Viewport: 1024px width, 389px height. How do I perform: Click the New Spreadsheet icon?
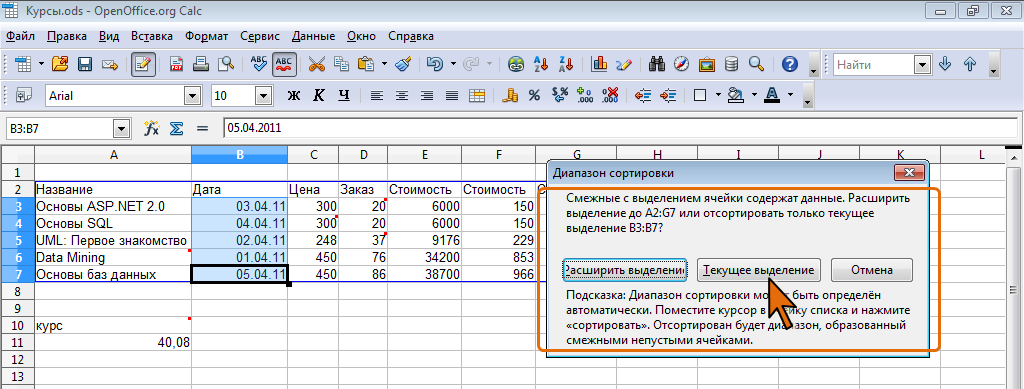click(x=24, y=64)
